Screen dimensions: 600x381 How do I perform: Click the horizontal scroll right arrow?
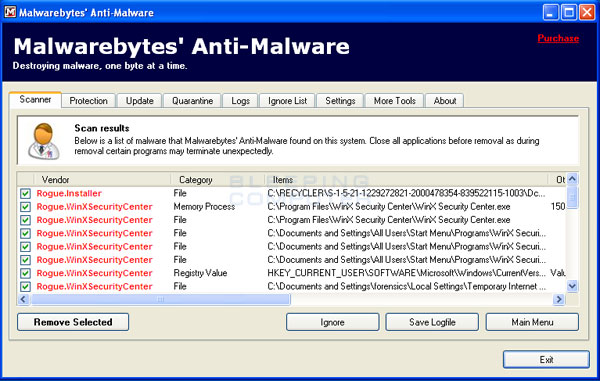pos(559,299)
